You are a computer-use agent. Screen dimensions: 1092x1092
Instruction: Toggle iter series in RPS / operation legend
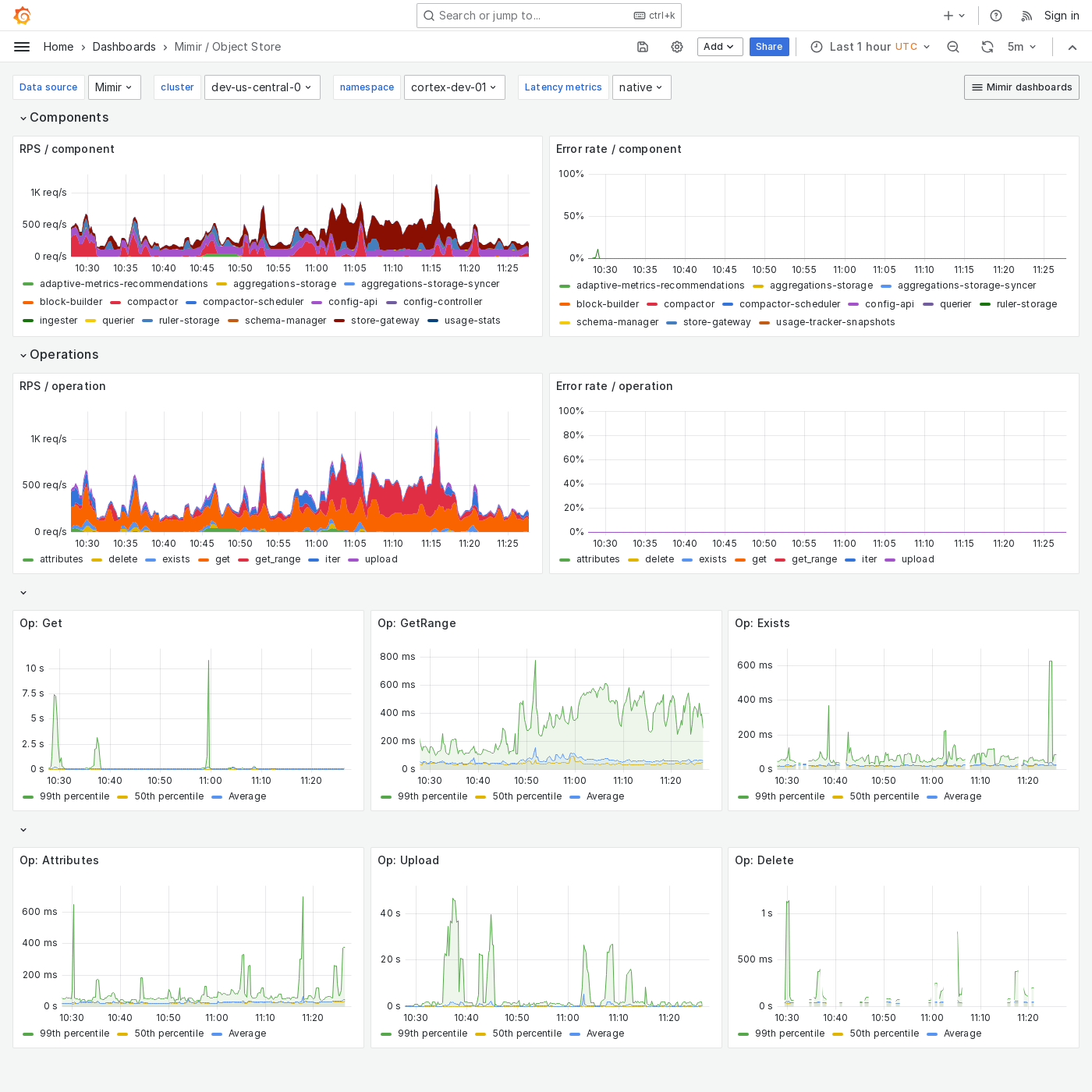(333, 559)
